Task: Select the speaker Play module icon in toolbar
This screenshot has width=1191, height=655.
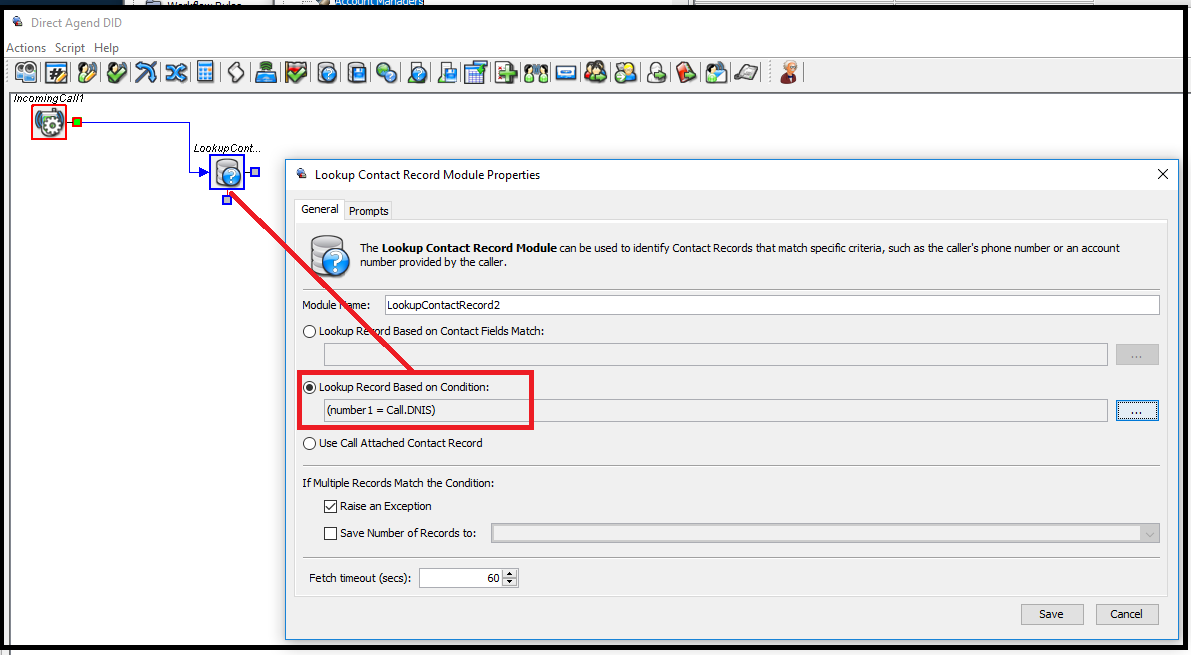Action: 26,73
